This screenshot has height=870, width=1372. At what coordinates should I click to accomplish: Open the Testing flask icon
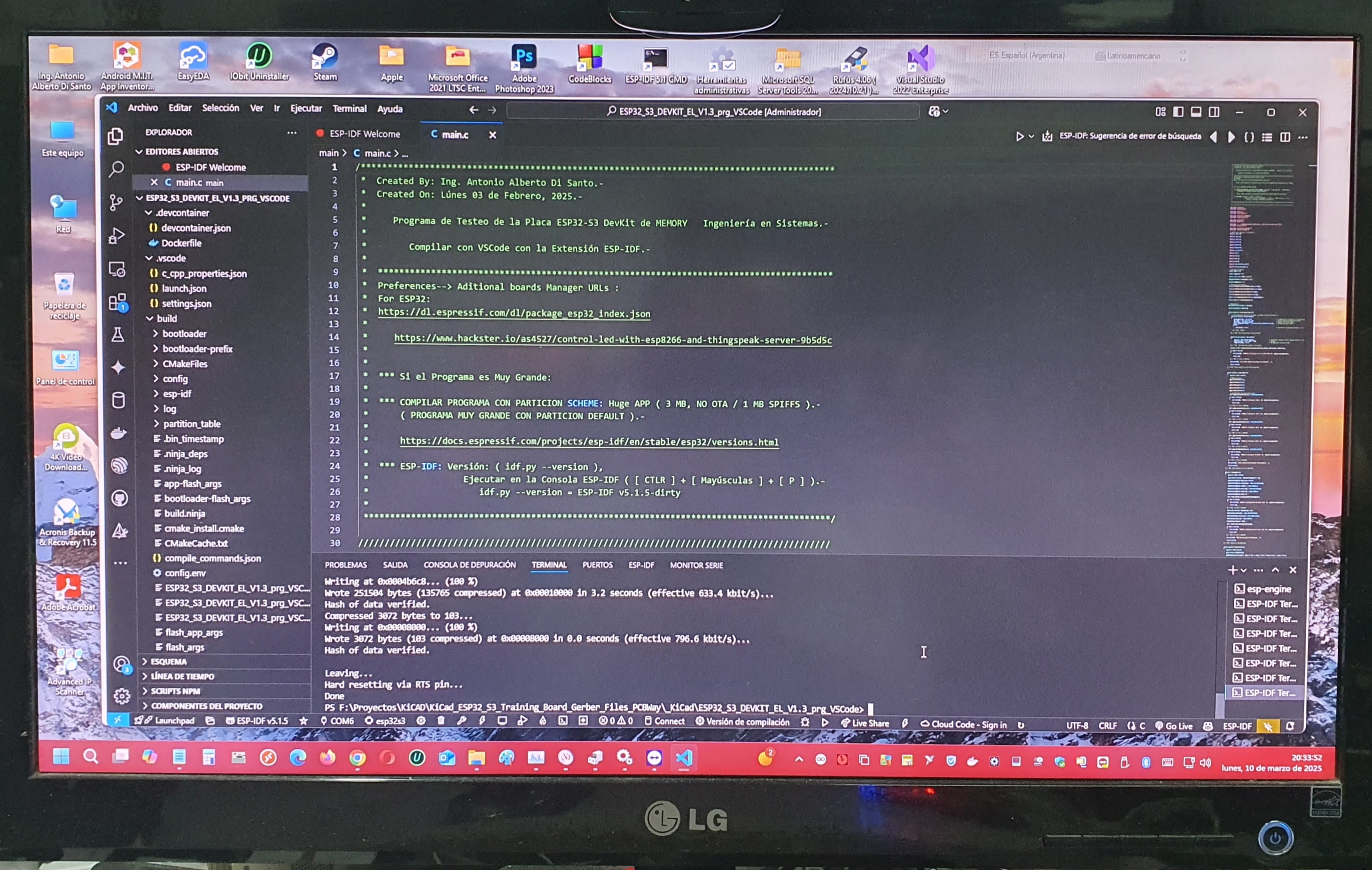tap(117, 335)
